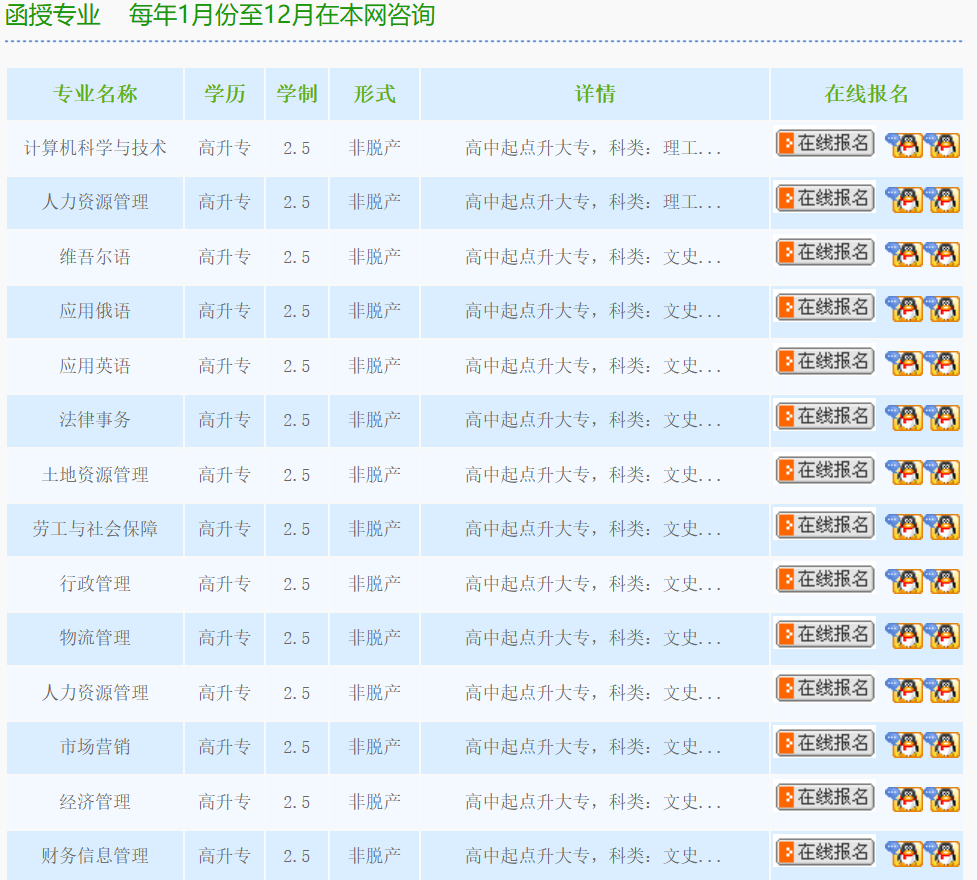
Task: Click the left QQ icon in 市场营销 row
Action: click(x=904, y=745)
